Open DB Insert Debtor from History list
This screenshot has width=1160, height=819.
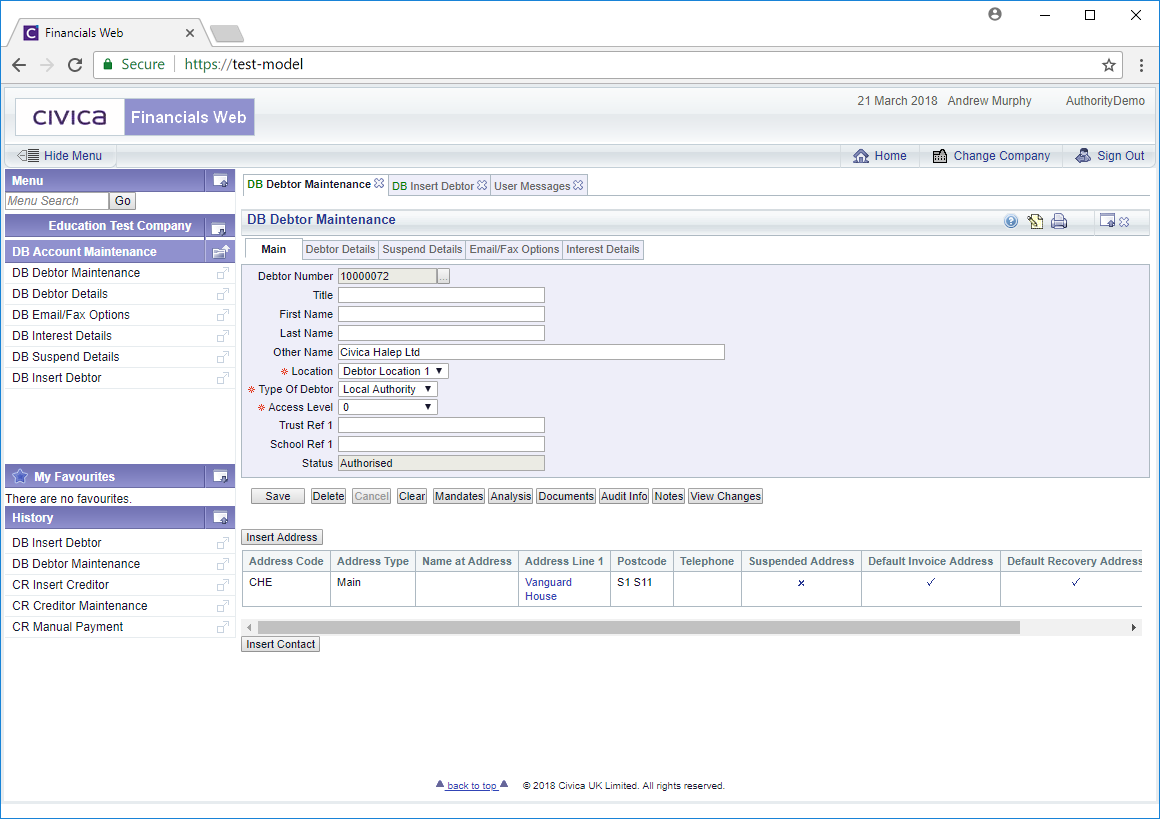click(x=57, y=543)
